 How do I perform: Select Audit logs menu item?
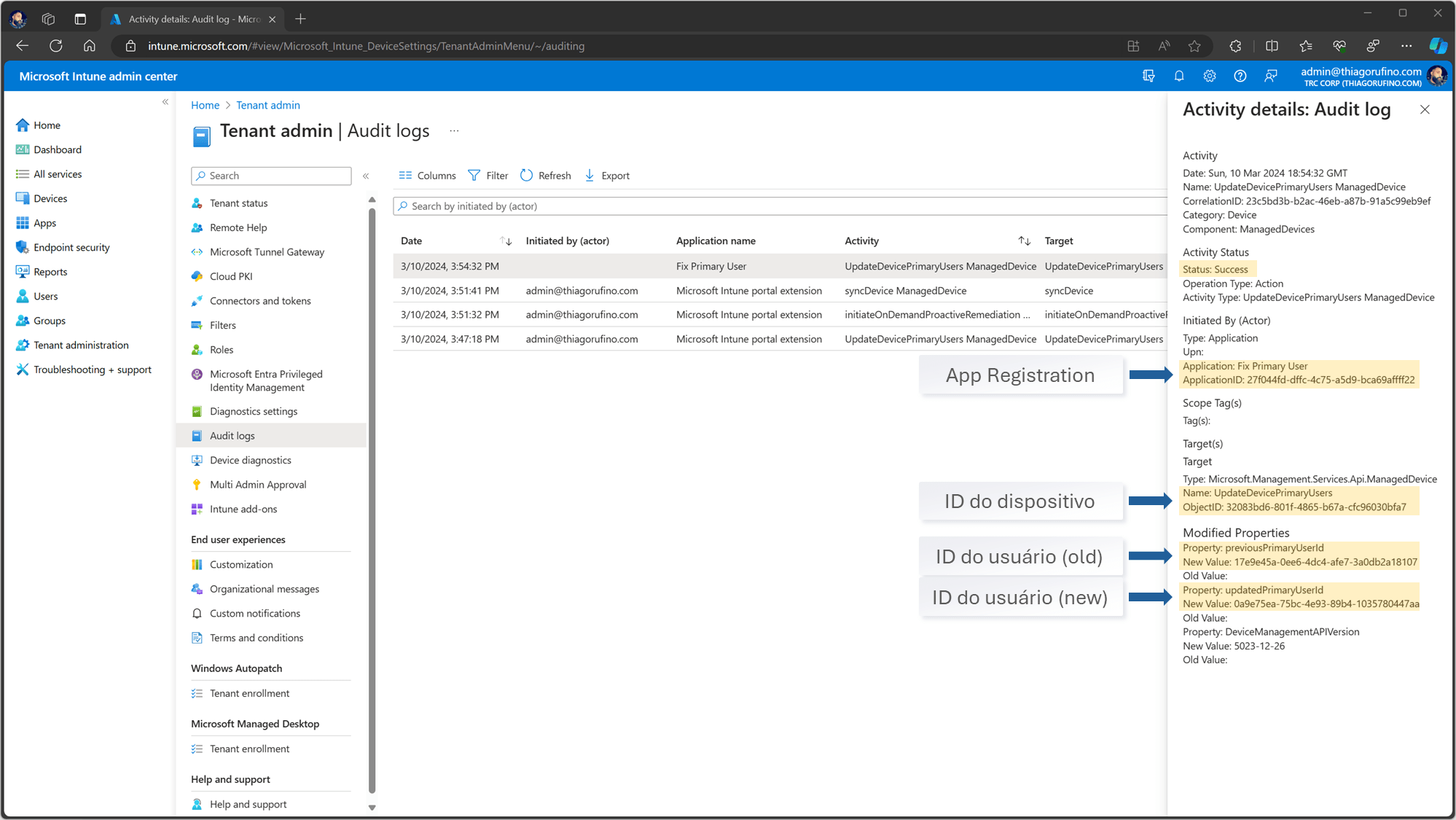[x=271, y=436]
